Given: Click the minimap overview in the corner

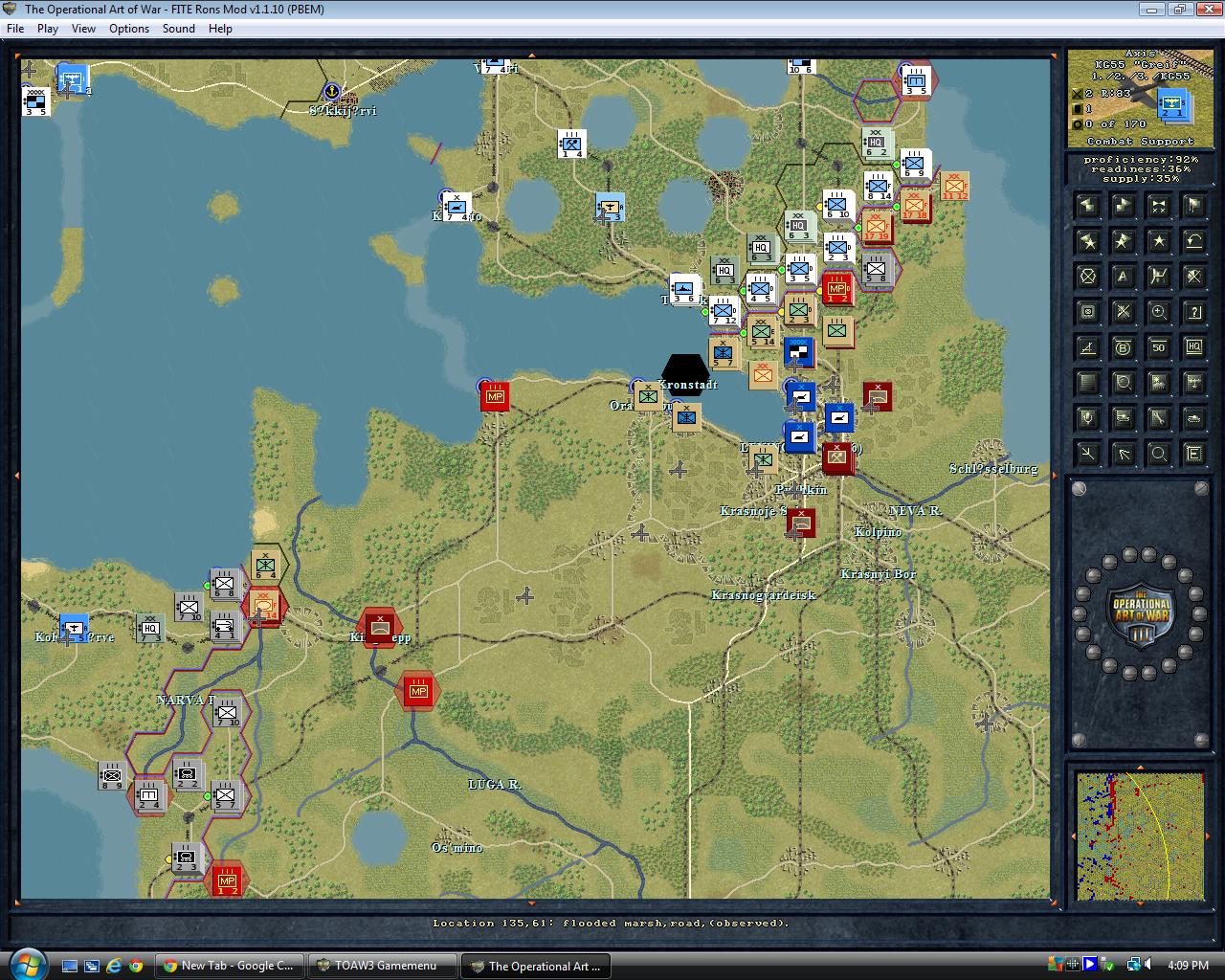Looking at the screenshot, I should (1140, 836).
